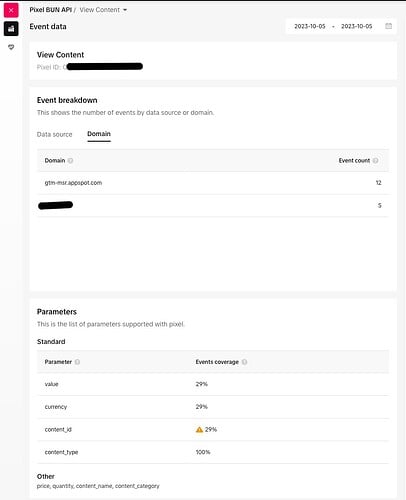Click info icon beside Events coverage

pyautogui.click(x=244, y=362)
